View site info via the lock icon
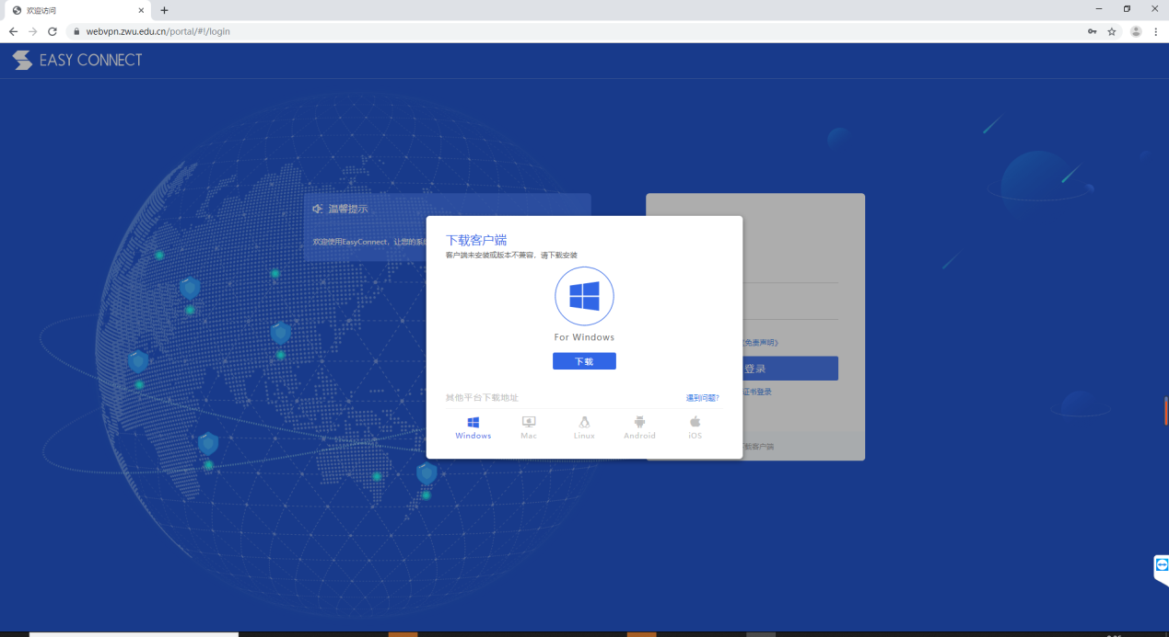 pyautogui.click(x=76, y=31)
